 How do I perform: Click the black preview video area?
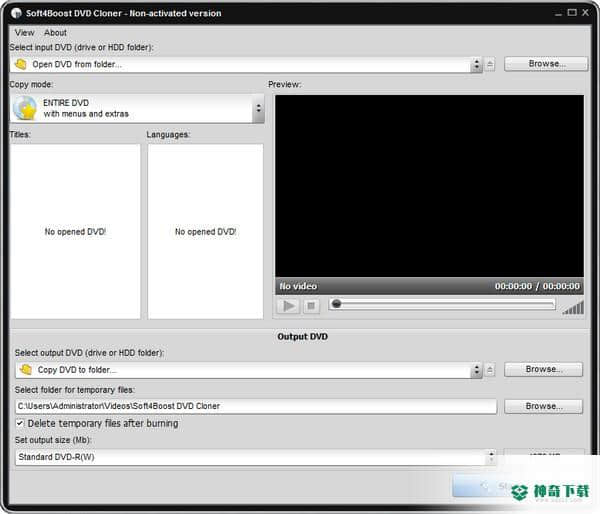tap(429, 186)
